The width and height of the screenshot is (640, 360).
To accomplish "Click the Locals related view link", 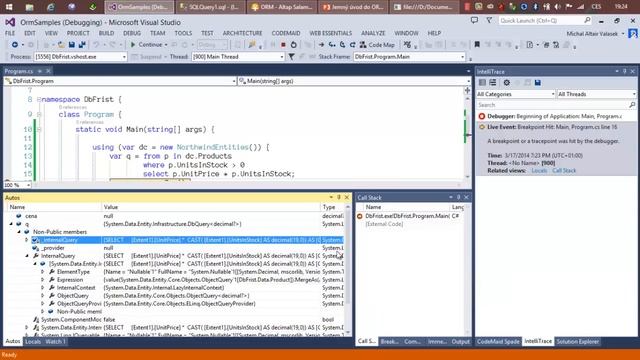I will [x=539, y=171].
